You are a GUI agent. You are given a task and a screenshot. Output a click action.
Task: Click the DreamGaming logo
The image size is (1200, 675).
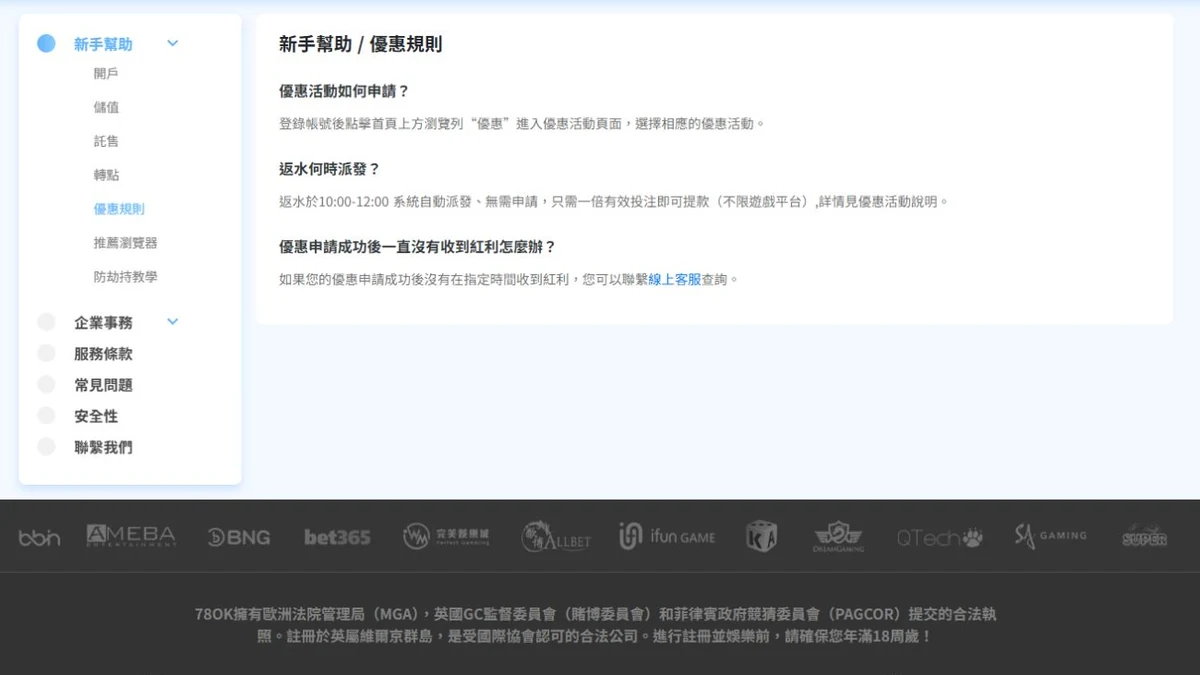click(x=838, y=537)
